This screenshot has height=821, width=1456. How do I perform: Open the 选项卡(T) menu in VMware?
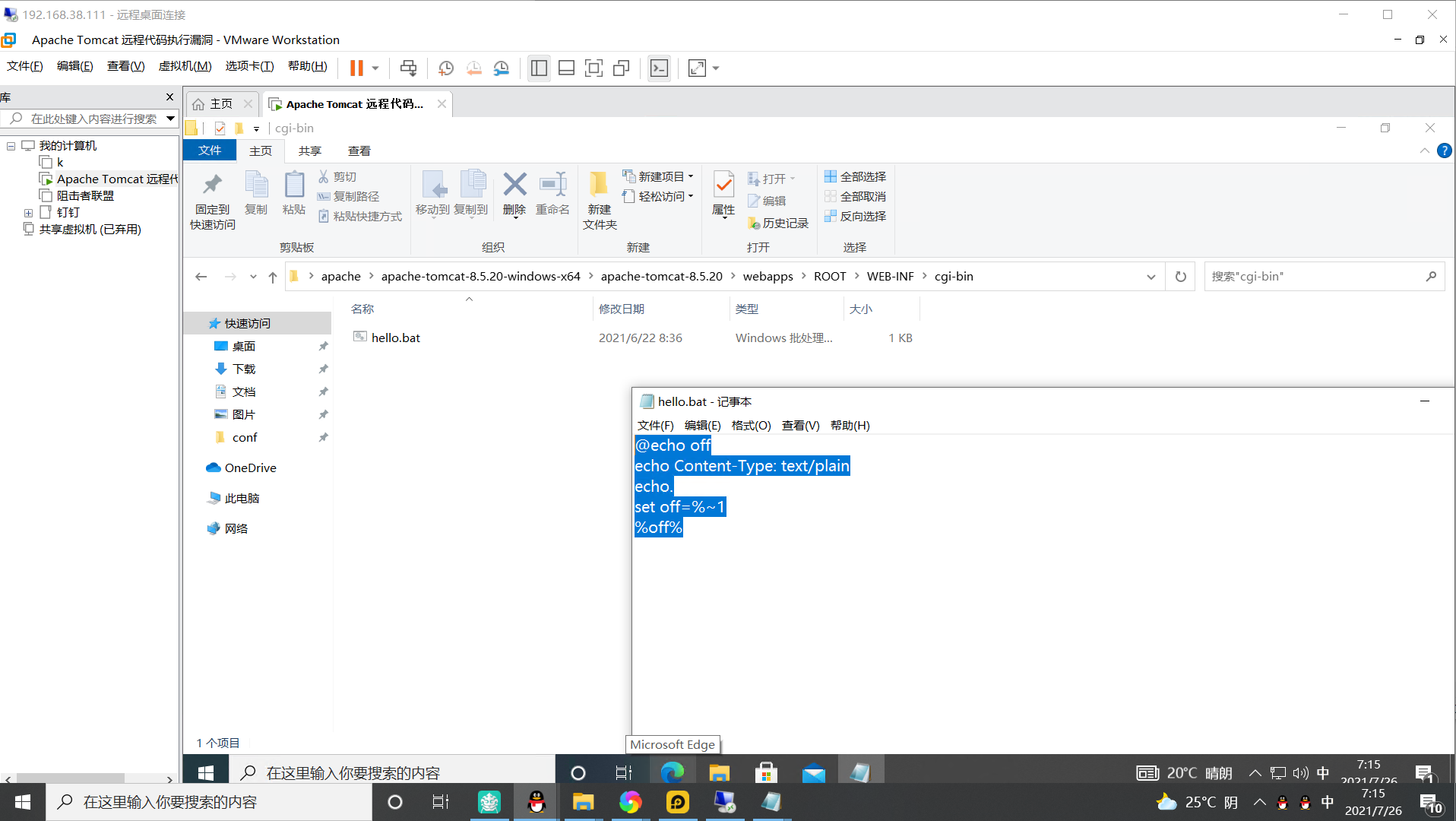249,66
